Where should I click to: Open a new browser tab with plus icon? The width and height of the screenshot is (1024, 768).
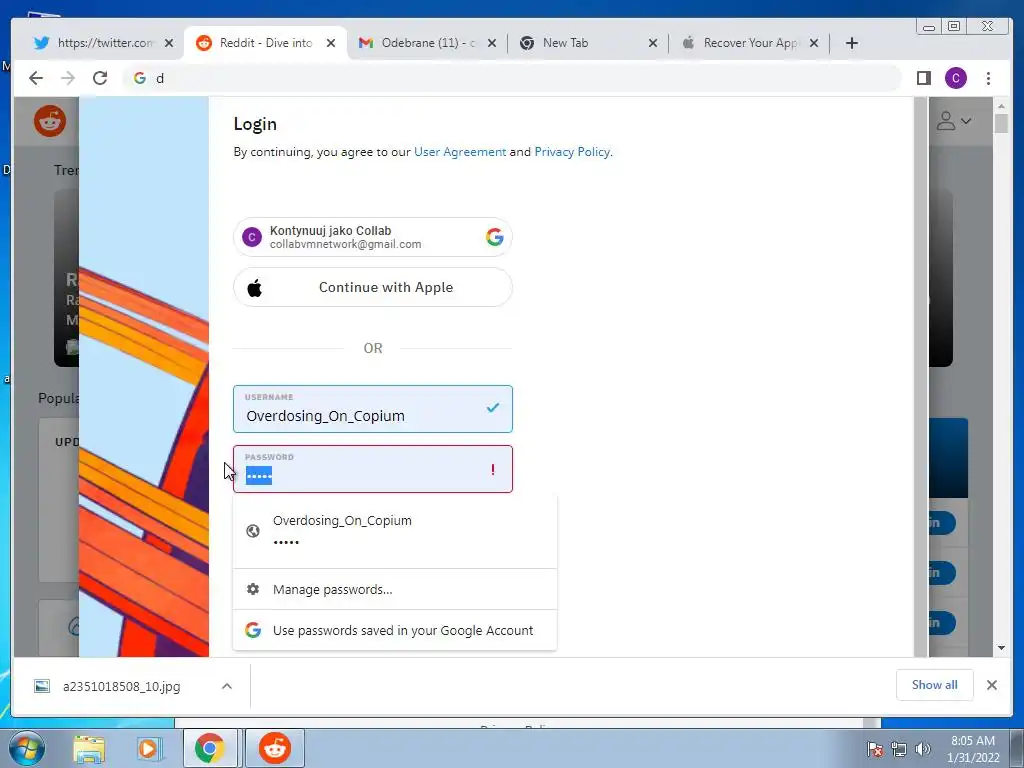[852, 43]
